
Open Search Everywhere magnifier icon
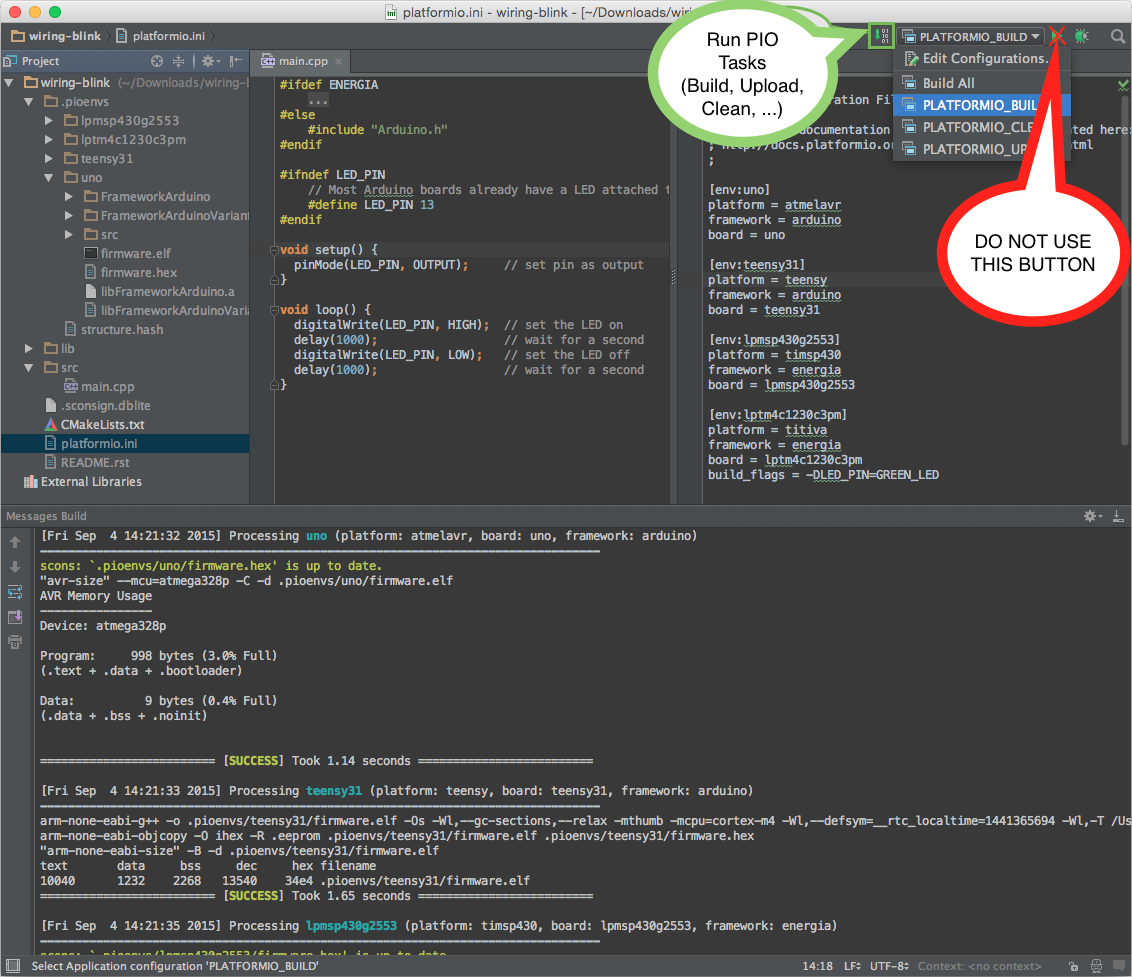(1118, 36)
